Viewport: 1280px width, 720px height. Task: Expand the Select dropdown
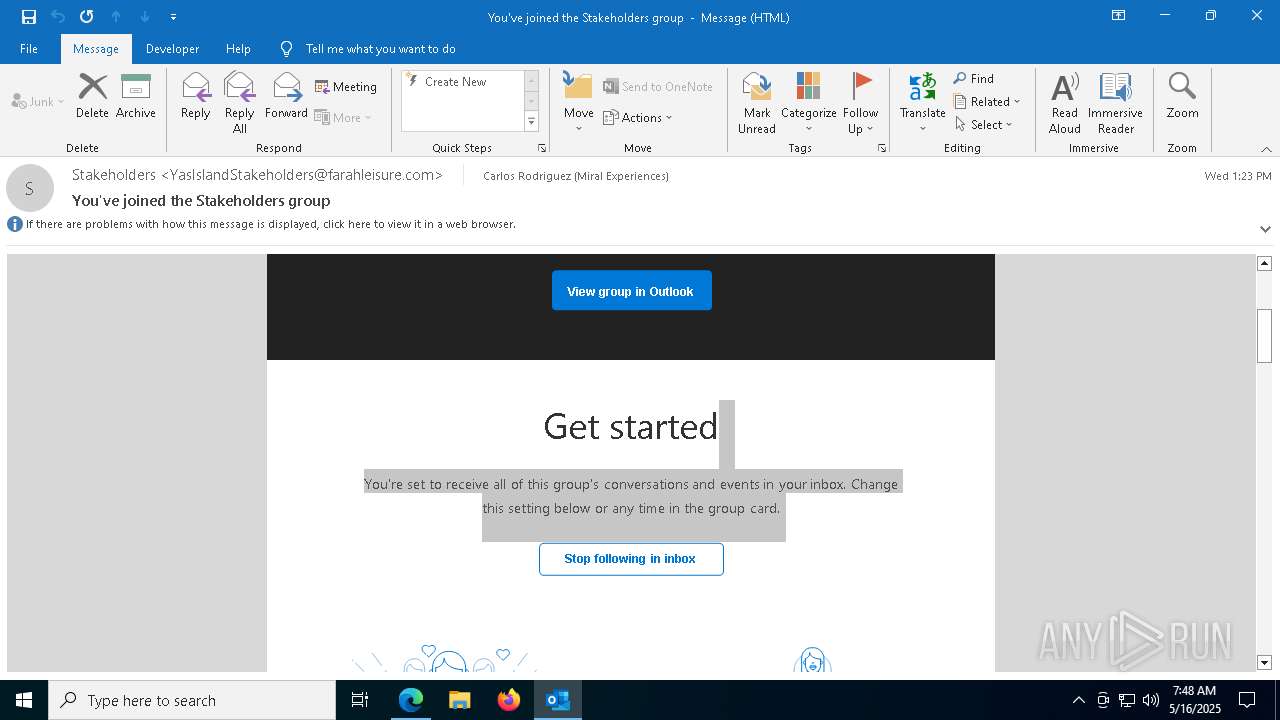pyautogui.click(x=984, y=125)
